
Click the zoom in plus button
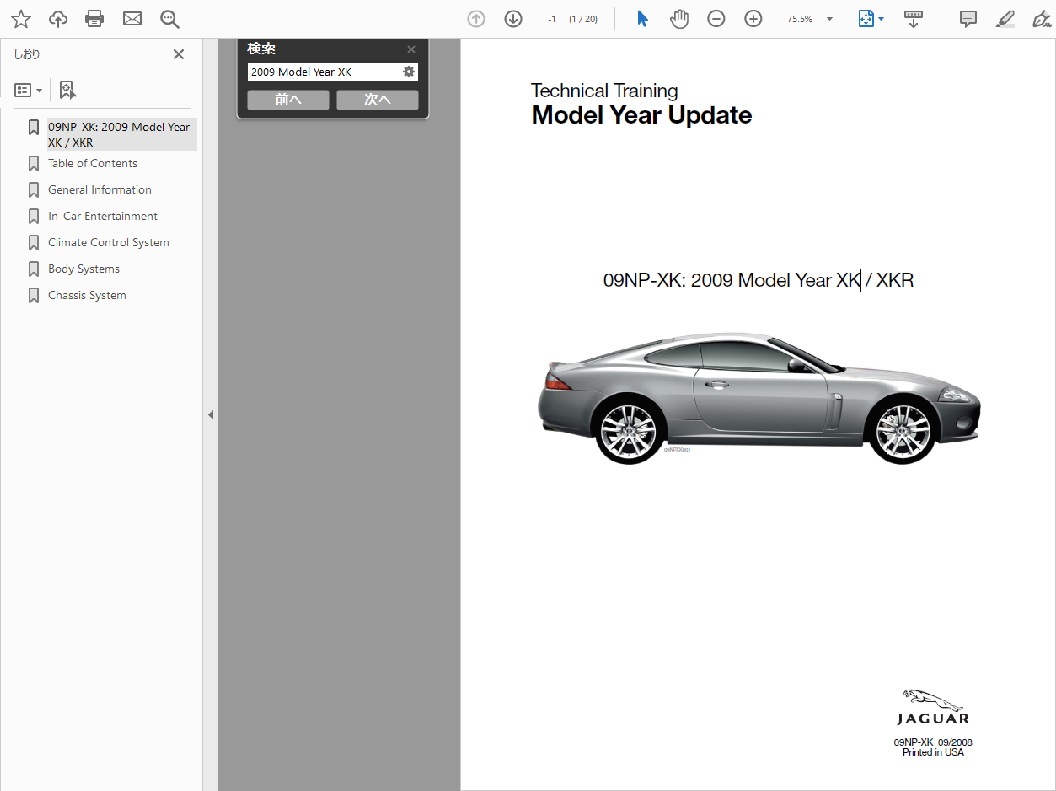click(753, 19)
